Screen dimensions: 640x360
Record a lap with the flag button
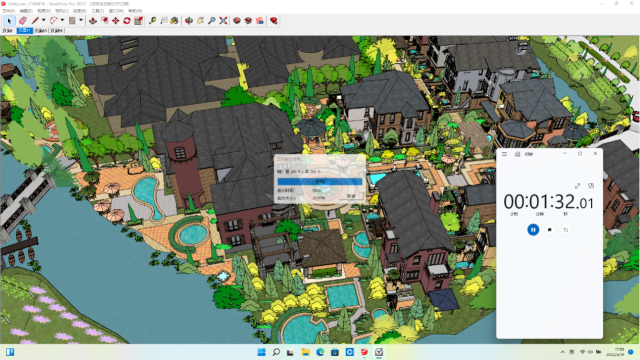550,230
